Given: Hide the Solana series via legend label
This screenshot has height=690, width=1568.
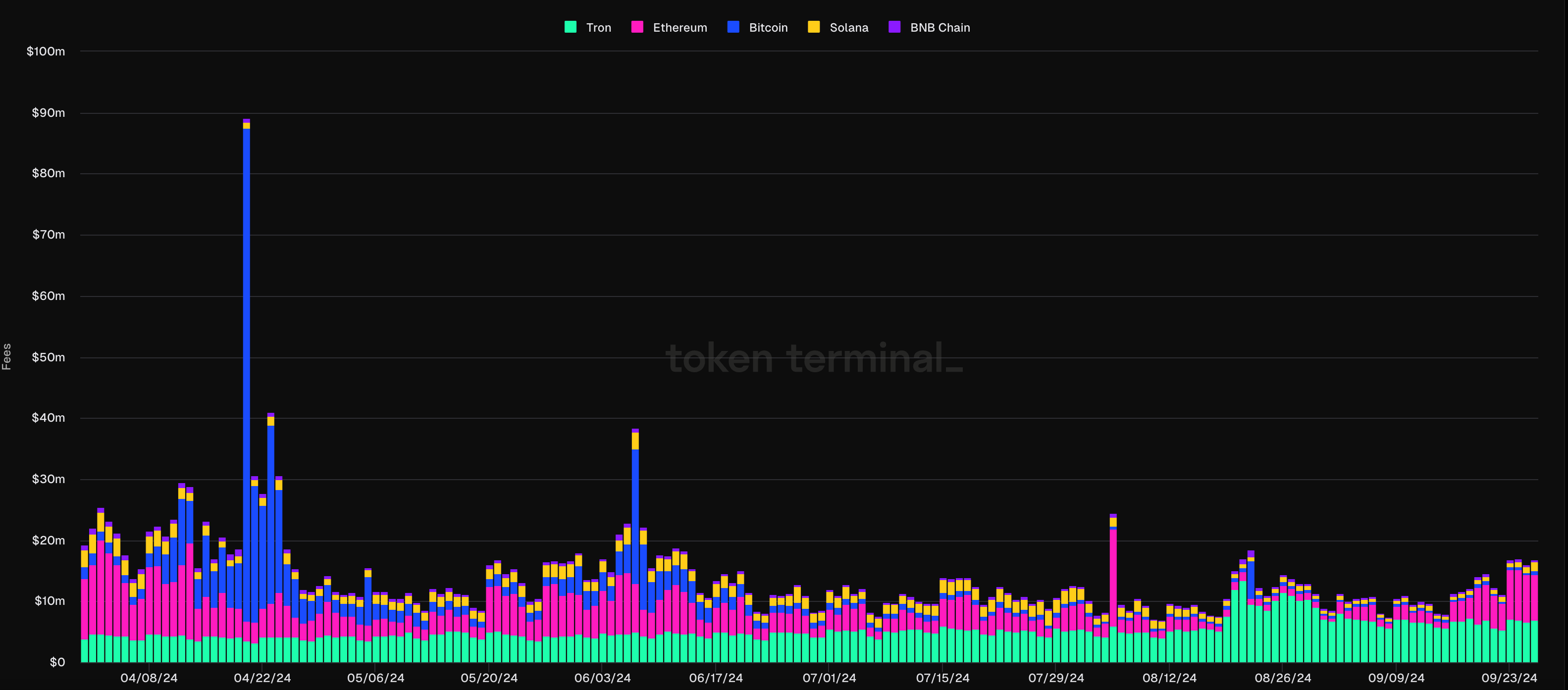Looking at the screenshot, I should (848, 27).
